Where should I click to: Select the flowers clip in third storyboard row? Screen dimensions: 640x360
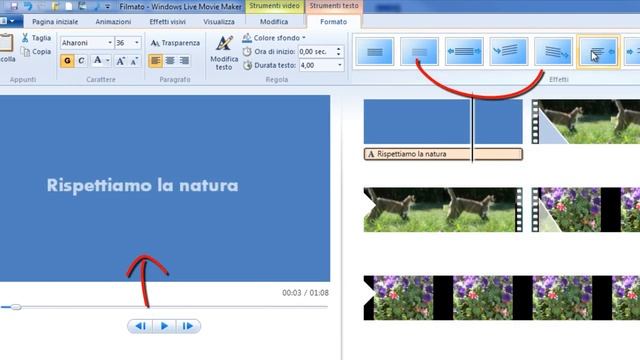(x=502, y=298)
